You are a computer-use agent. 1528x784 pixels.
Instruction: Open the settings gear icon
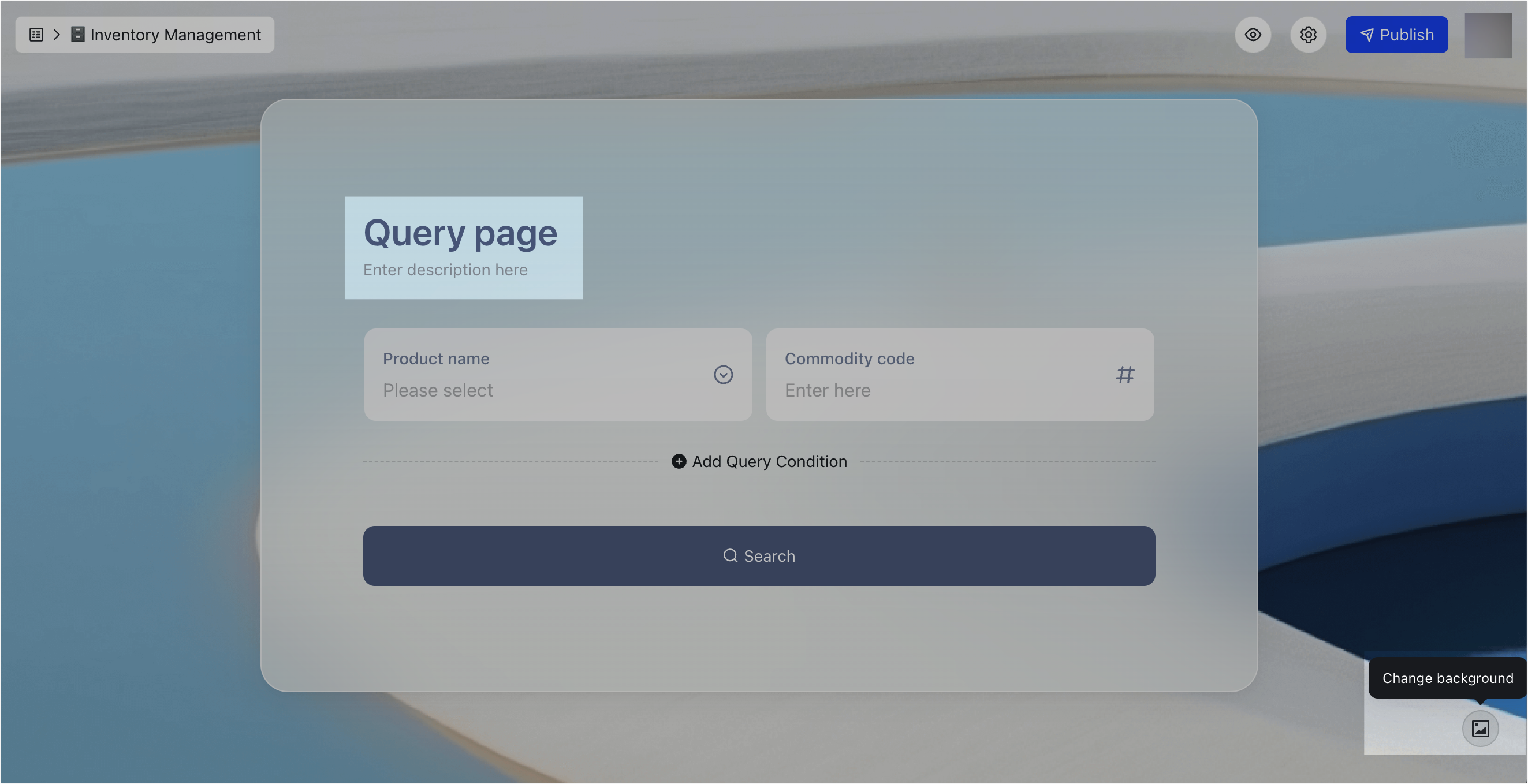click(1308, 35)
